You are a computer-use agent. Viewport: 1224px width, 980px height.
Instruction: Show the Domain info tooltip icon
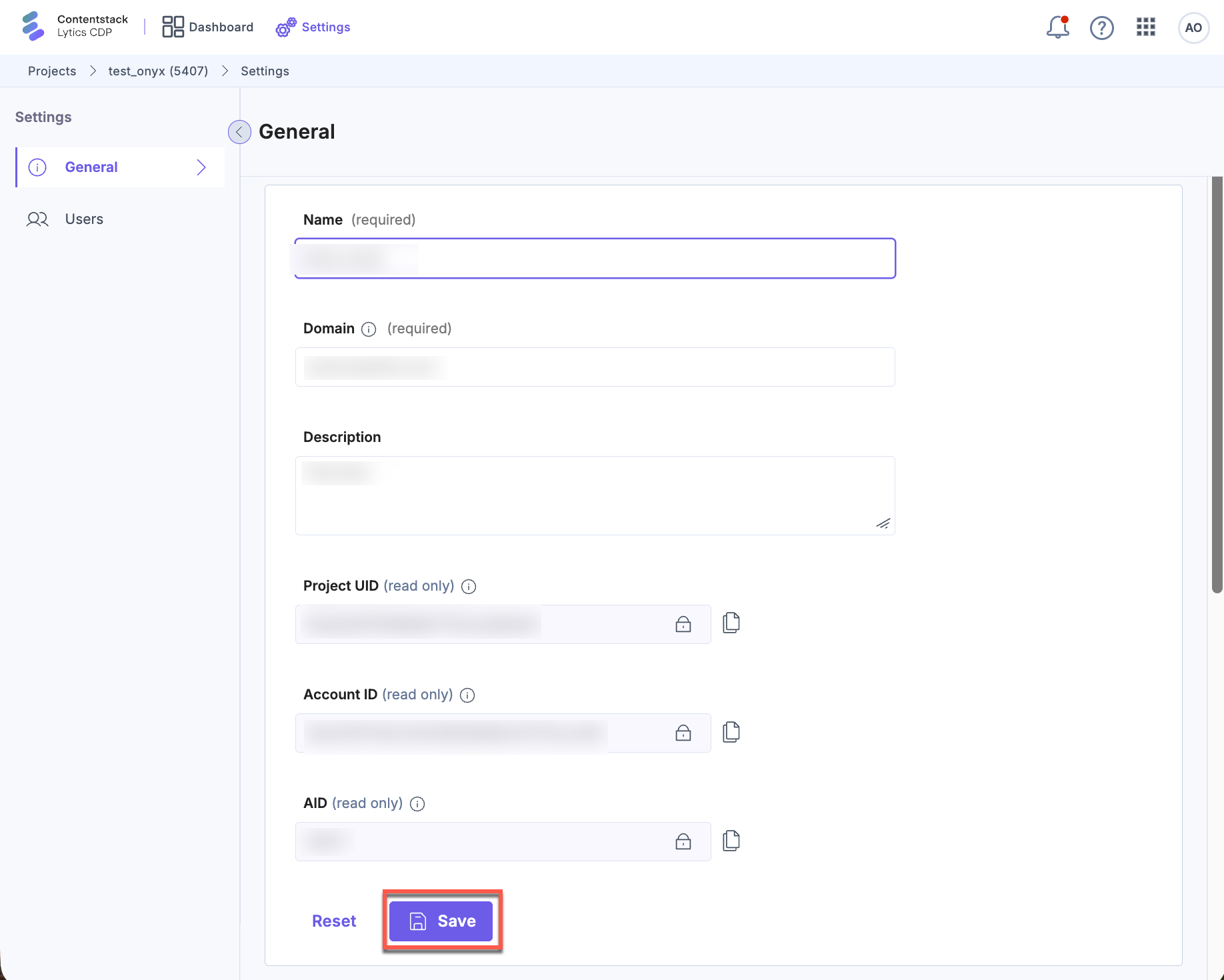(369, 329)
